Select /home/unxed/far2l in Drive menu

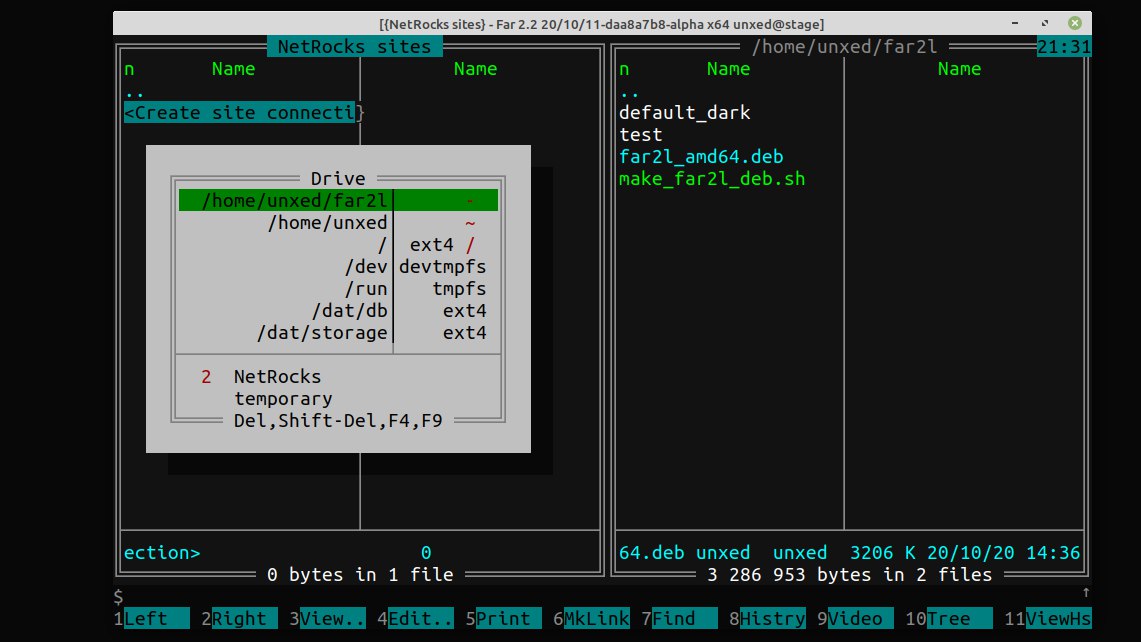coord(338,200)
